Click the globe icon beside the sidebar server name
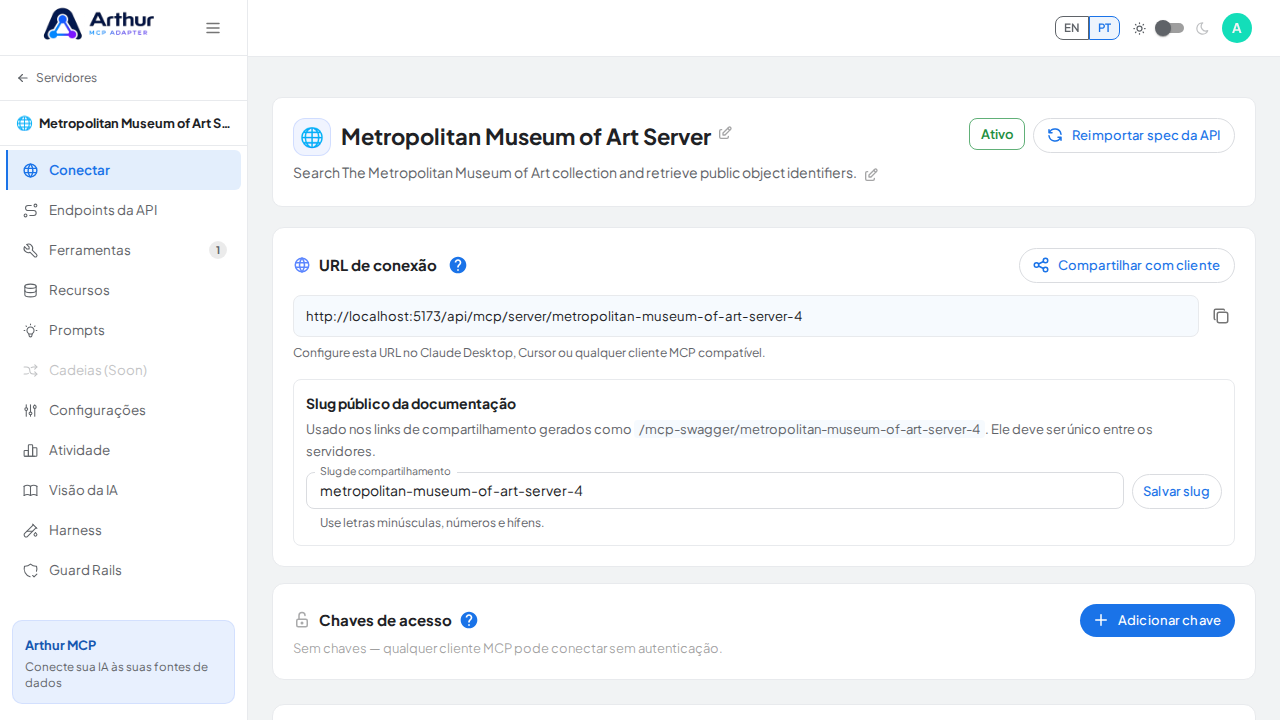 pos(25,124)
